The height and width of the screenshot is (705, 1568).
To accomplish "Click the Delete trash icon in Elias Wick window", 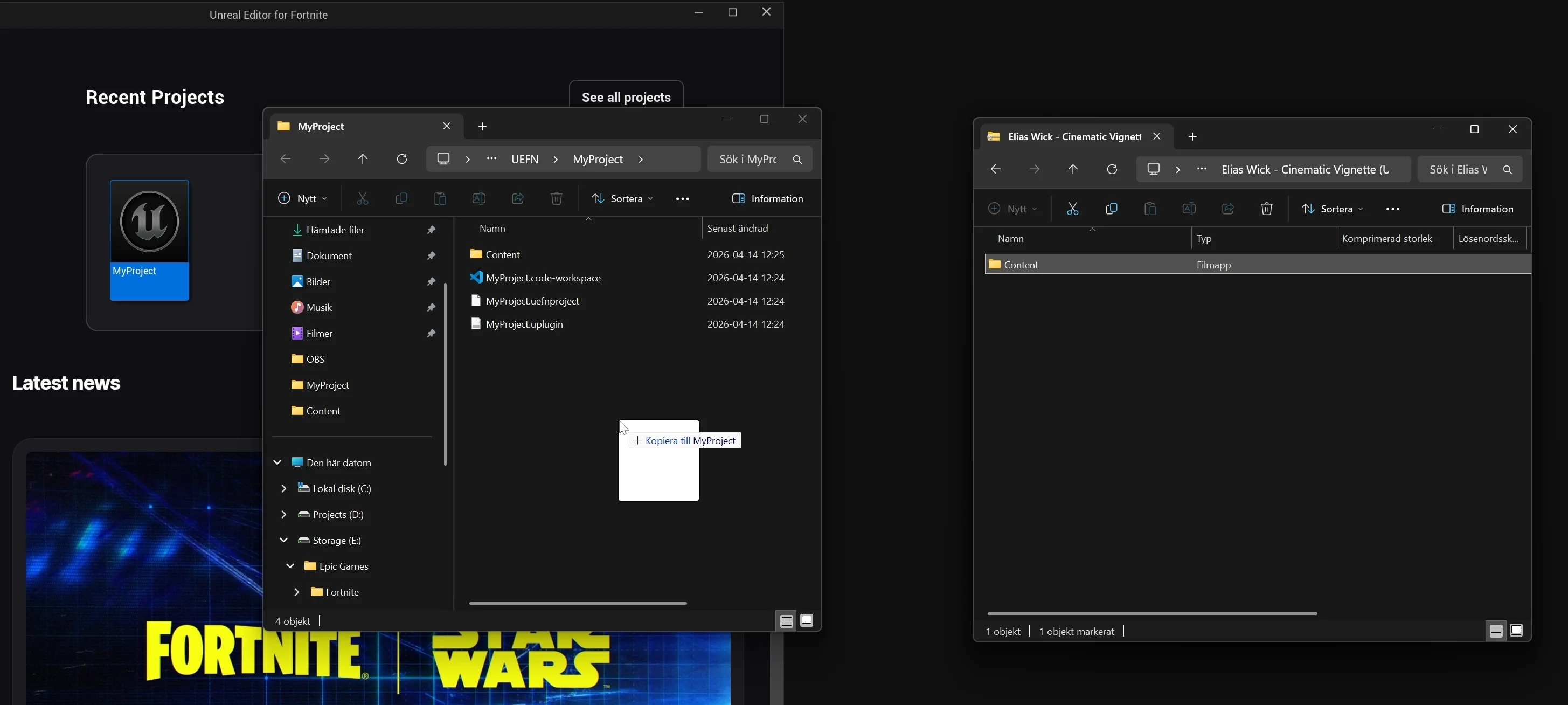I will (x=1267, y=209).
